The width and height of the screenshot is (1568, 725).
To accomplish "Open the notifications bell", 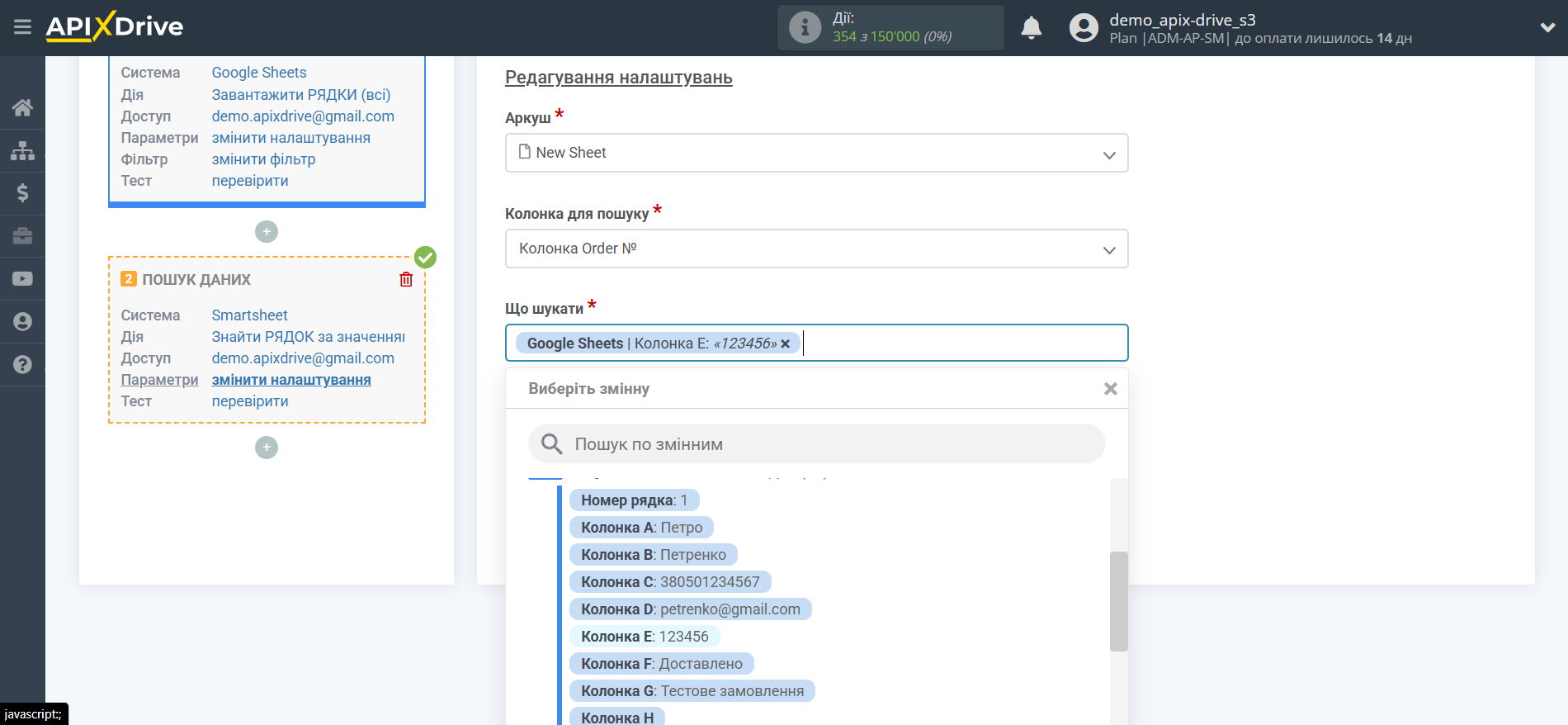I will tap(1031, 28).
